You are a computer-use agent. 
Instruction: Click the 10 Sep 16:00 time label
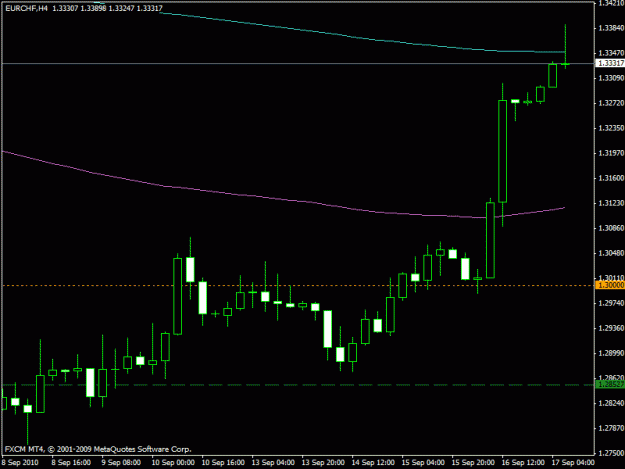point(223,462)
